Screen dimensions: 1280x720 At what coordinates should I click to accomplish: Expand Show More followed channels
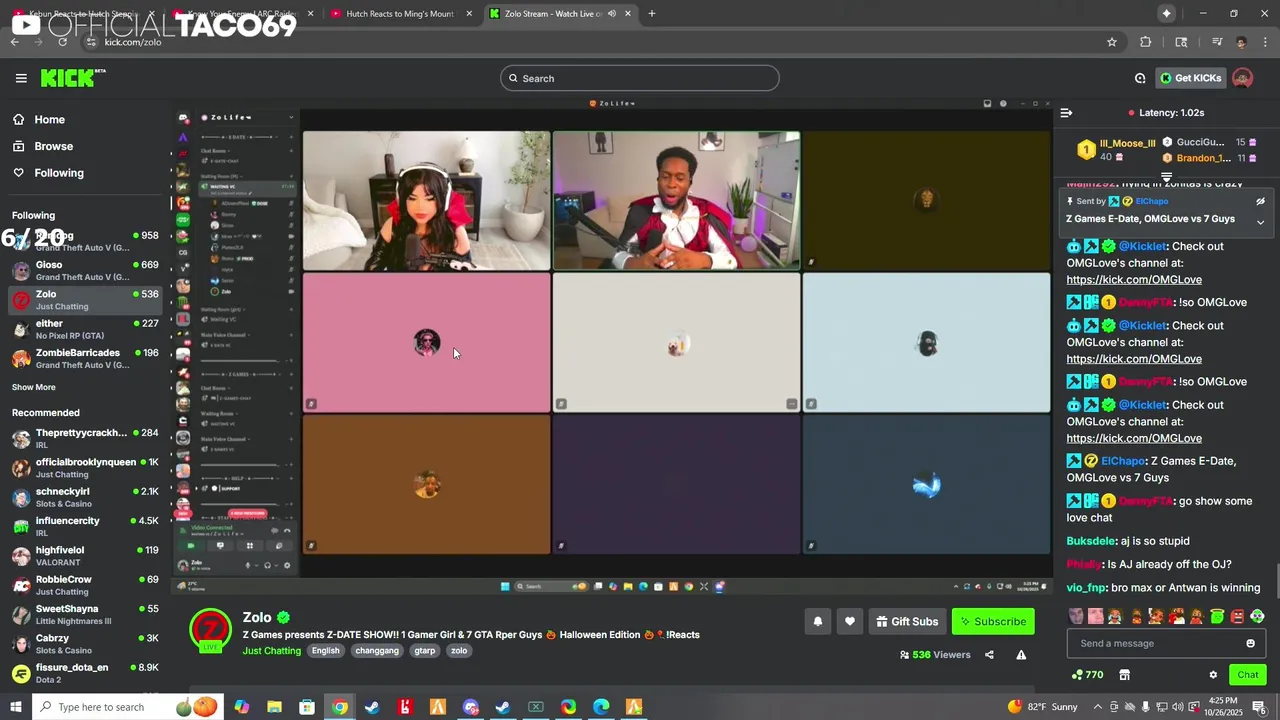pos(33,387)
